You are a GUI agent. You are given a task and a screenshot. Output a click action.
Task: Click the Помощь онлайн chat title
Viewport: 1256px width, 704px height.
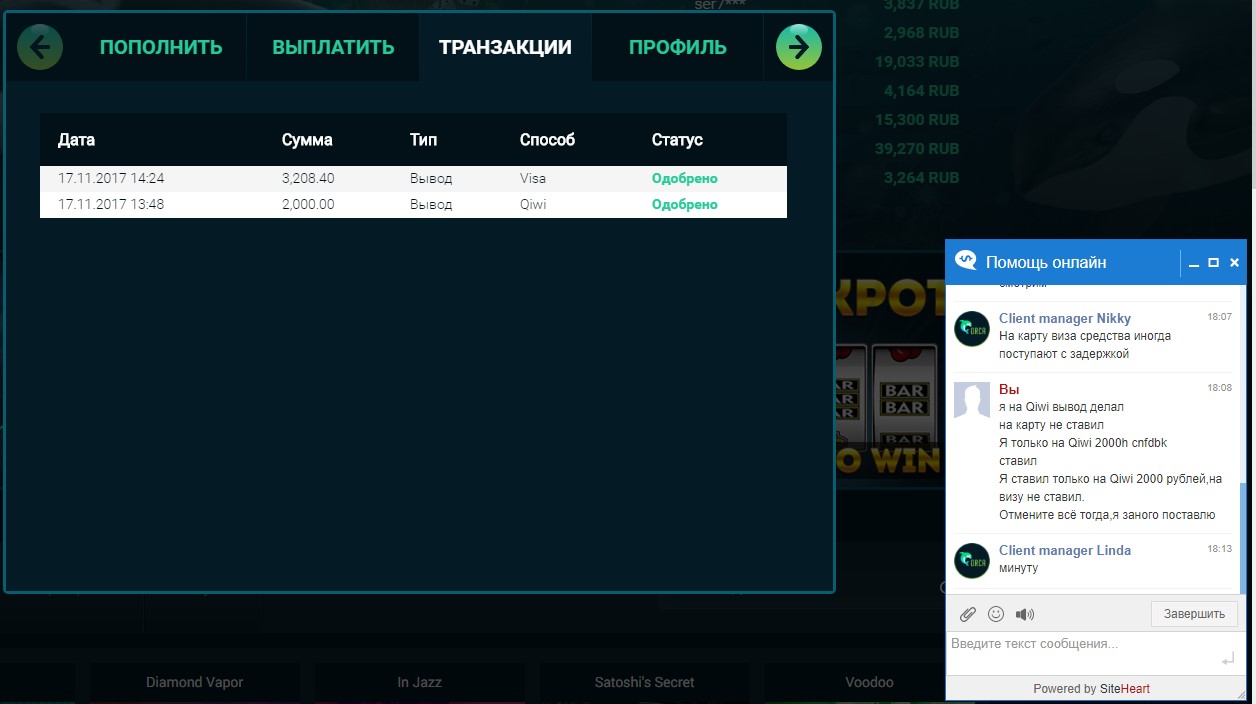tap(1046, 262)
